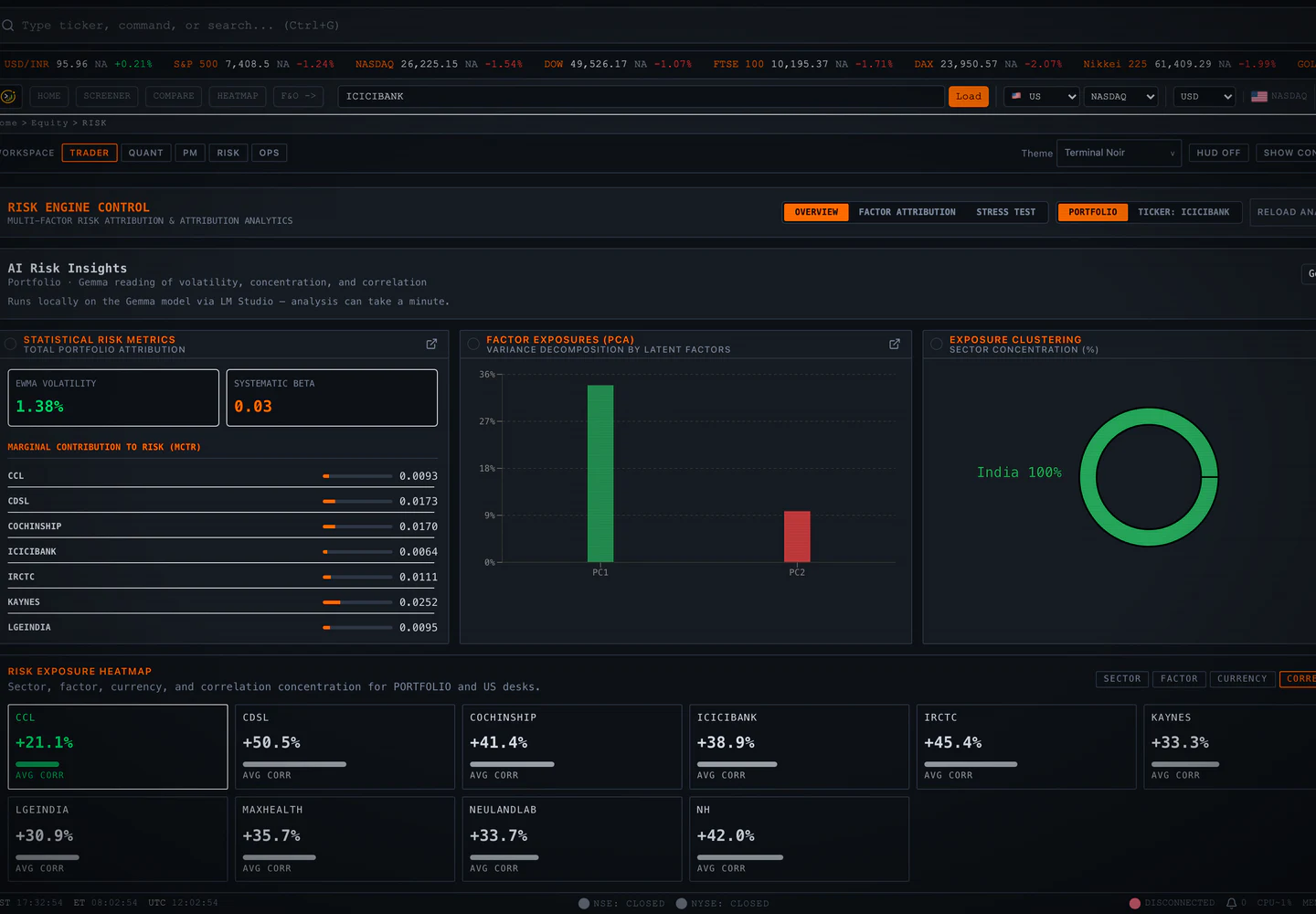Click the S&P 500 ticker entry
This screenshot has width=1316, height=914.
tap(253, 64)
